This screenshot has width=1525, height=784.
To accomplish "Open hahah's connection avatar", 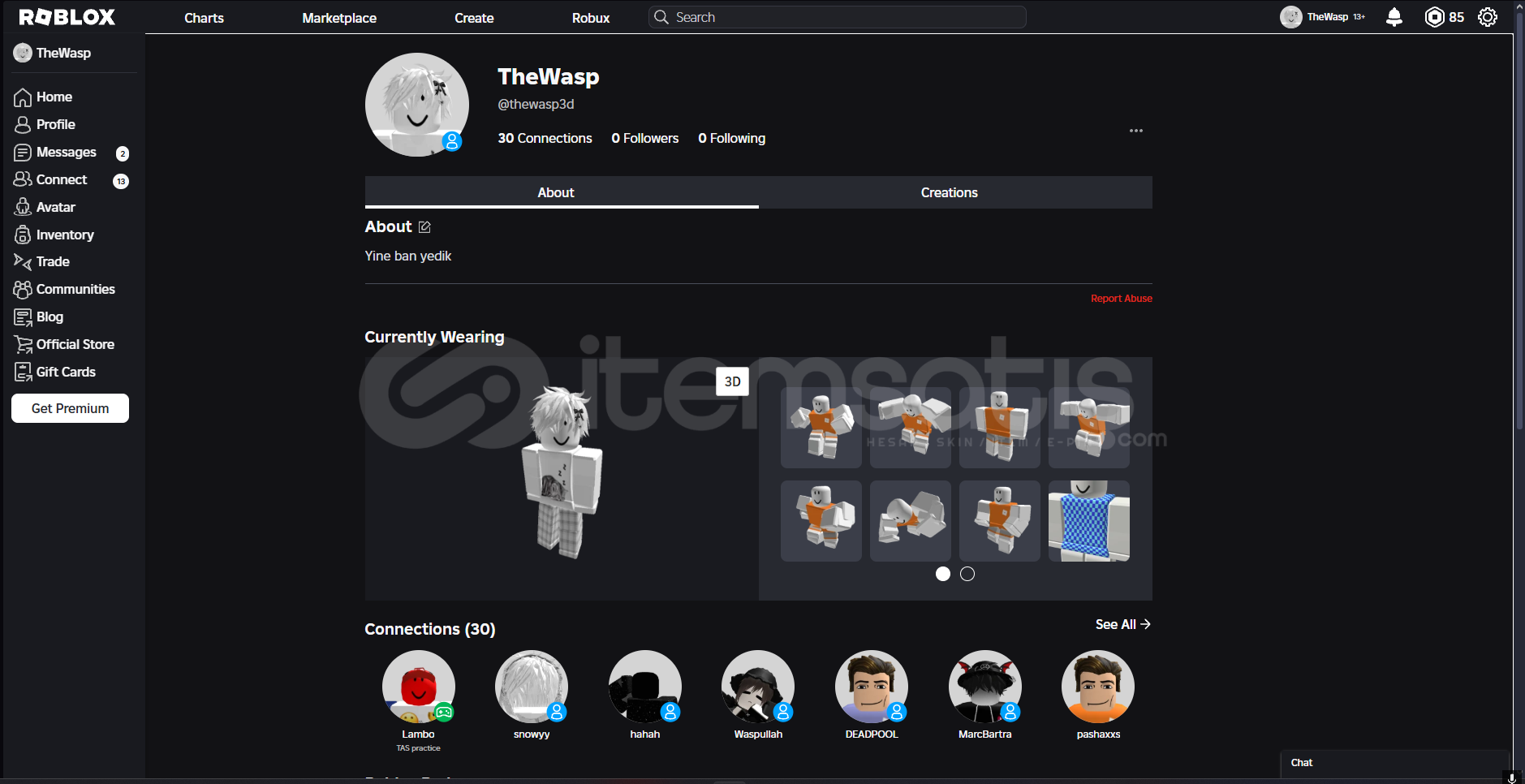I will [x=645, y=687].
